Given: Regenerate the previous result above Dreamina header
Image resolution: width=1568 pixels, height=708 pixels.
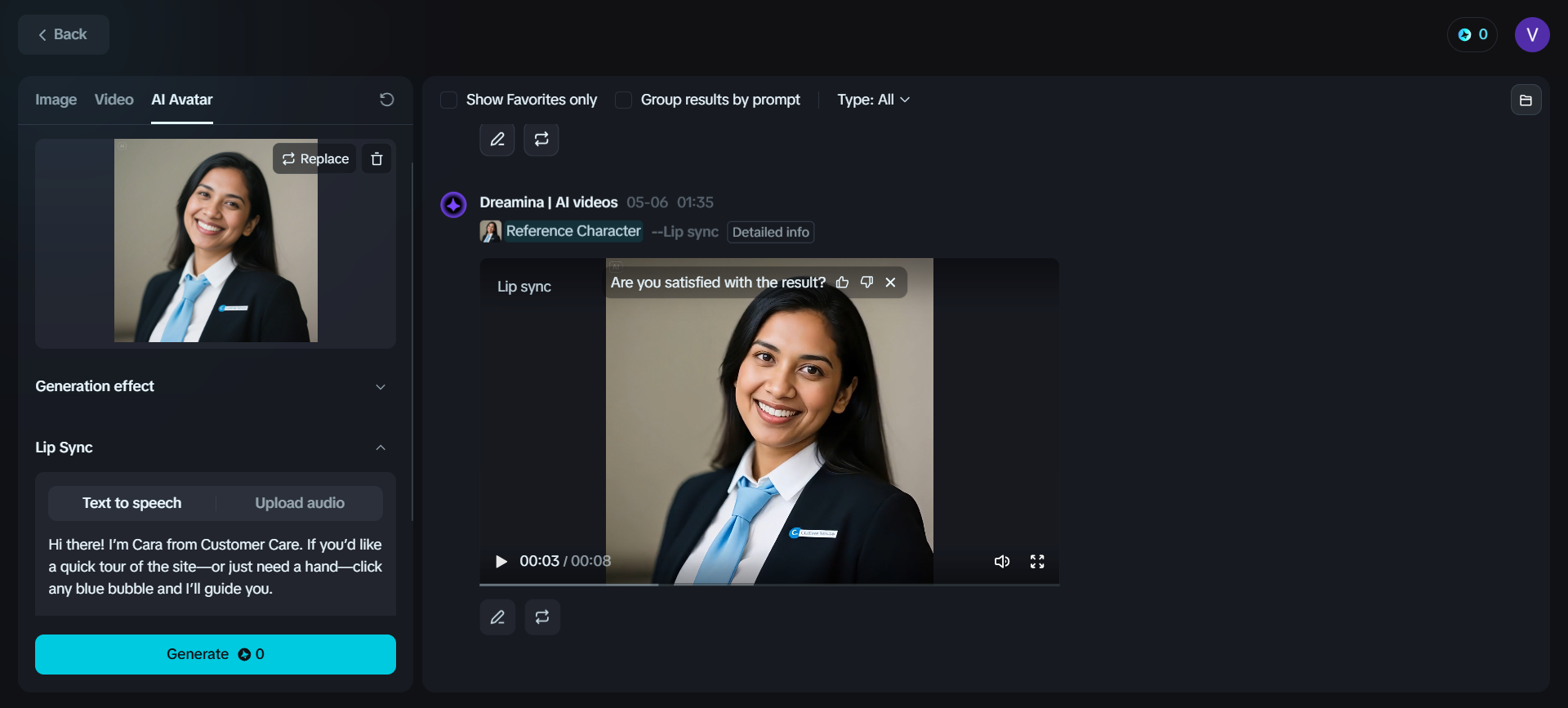Looking at the screenshot, I should click(541, 139).
